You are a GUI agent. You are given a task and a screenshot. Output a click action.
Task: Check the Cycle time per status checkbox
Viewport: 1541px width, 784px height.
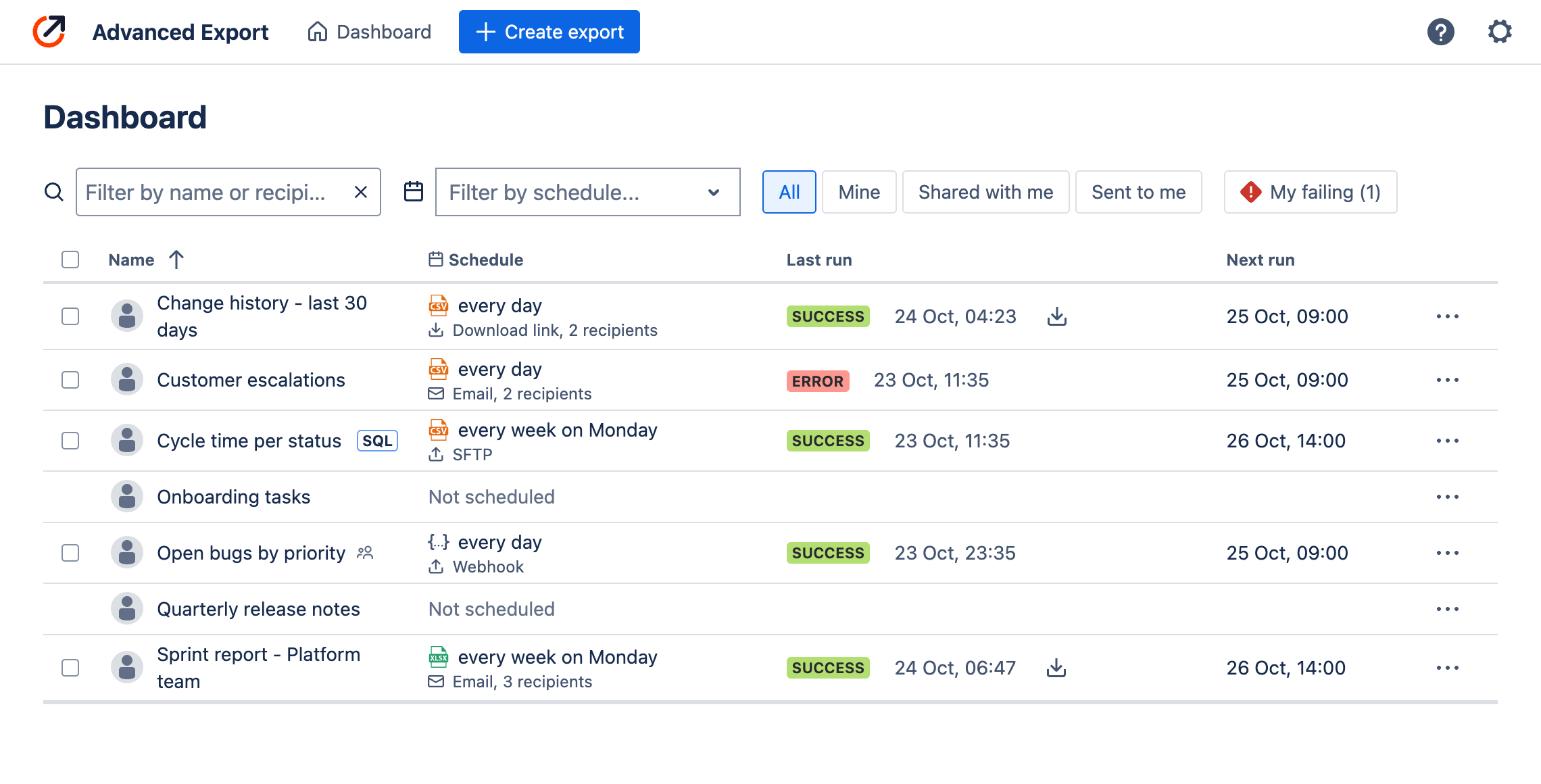pos(70,441)
